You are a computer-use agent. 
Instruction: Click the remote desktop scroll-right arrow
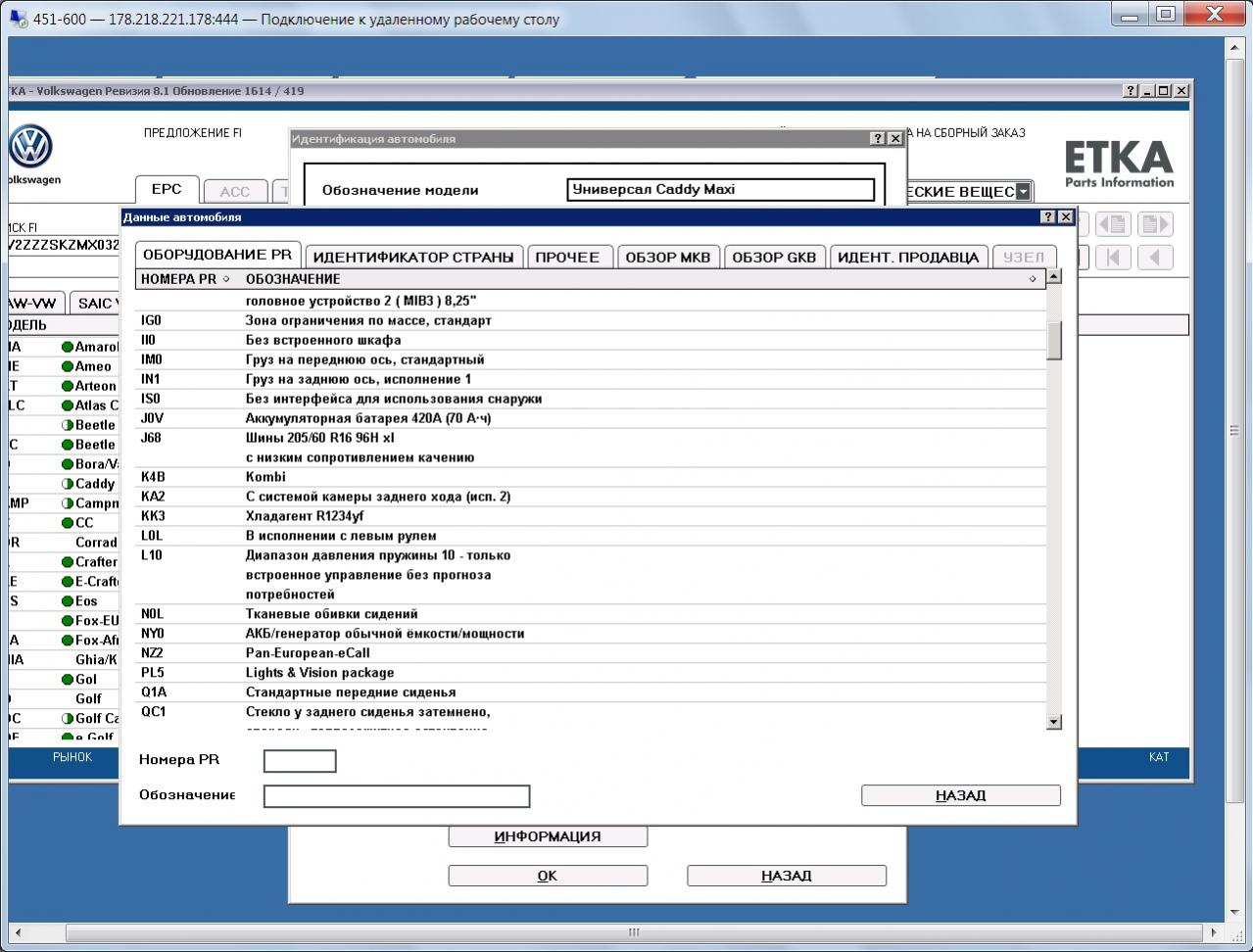(1215, 932)
